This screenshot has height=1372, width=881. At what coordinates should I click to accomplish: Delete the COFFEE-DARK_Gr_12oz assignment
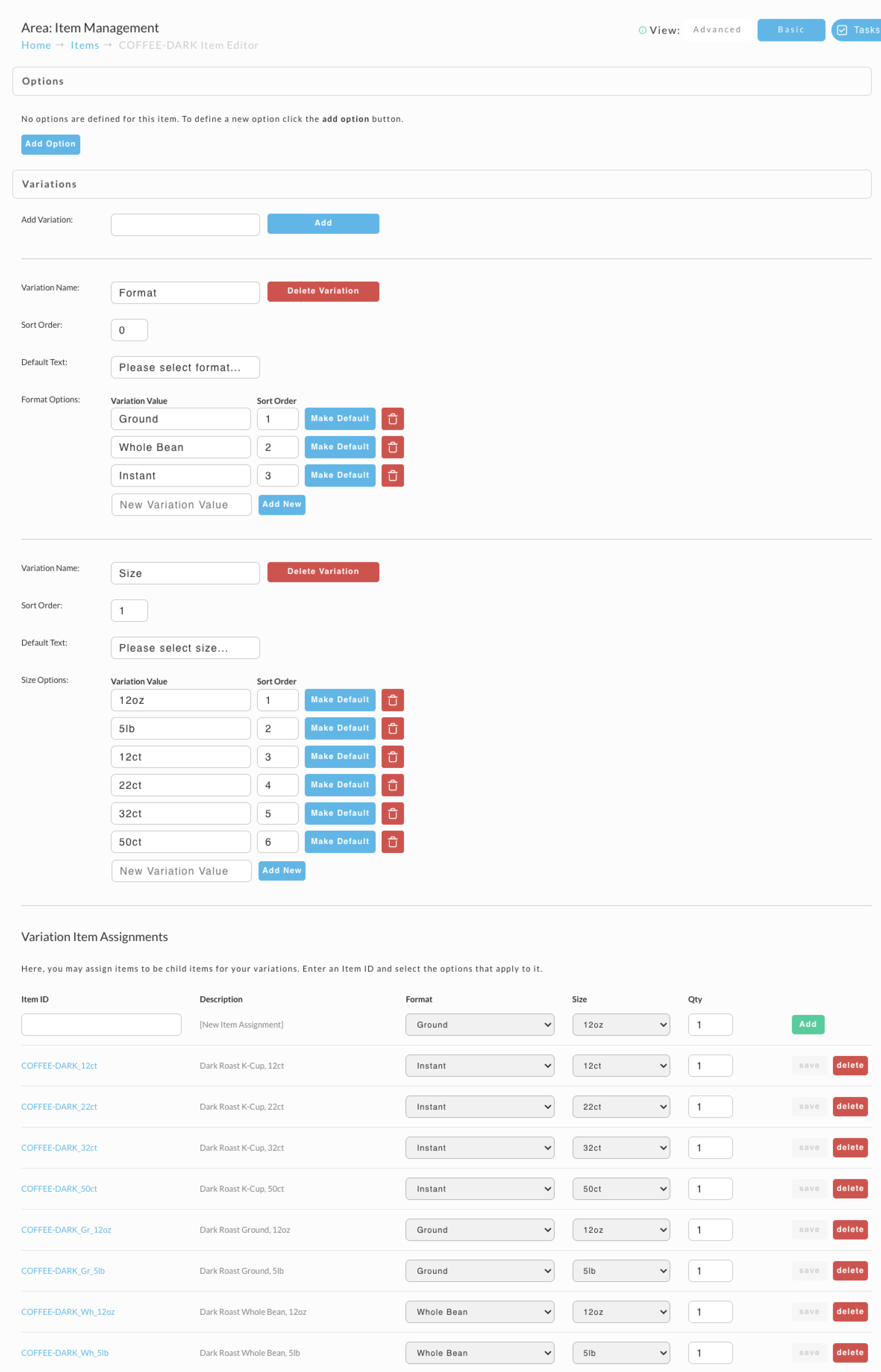[850, 1230]
